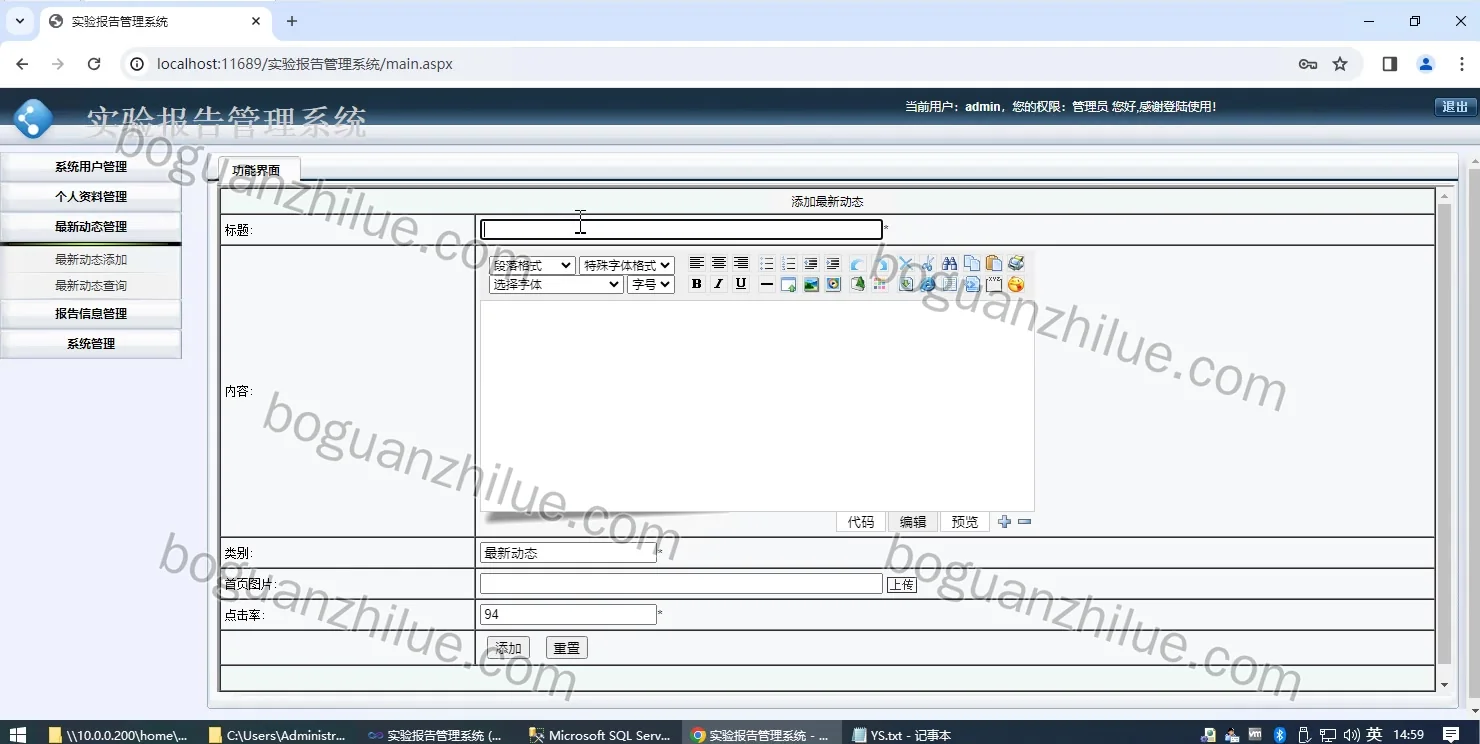
Task: Focus the 标题 title input field
Action: (681, 229)
